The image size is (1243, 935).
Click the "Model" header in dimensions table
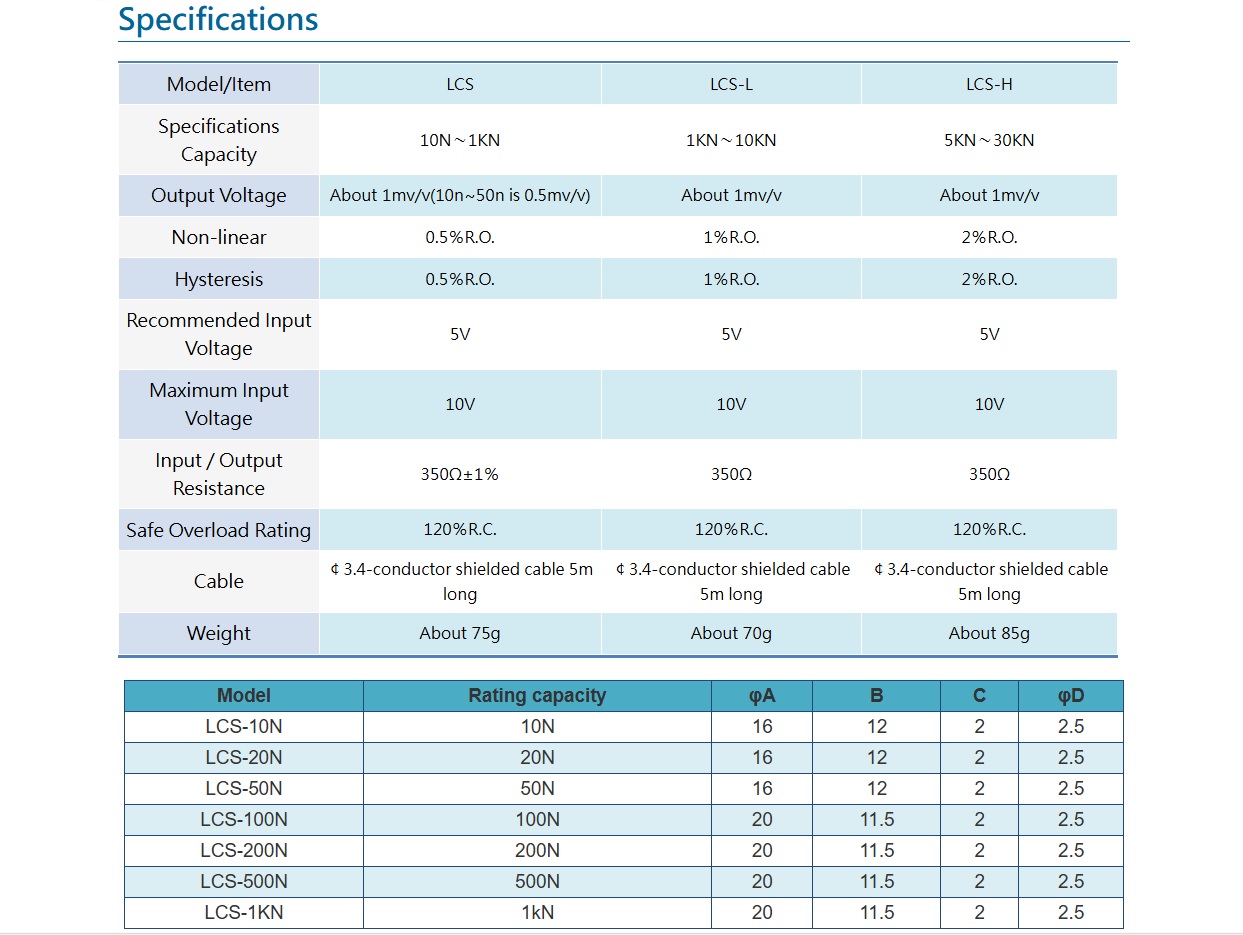[x=244, y=695]
